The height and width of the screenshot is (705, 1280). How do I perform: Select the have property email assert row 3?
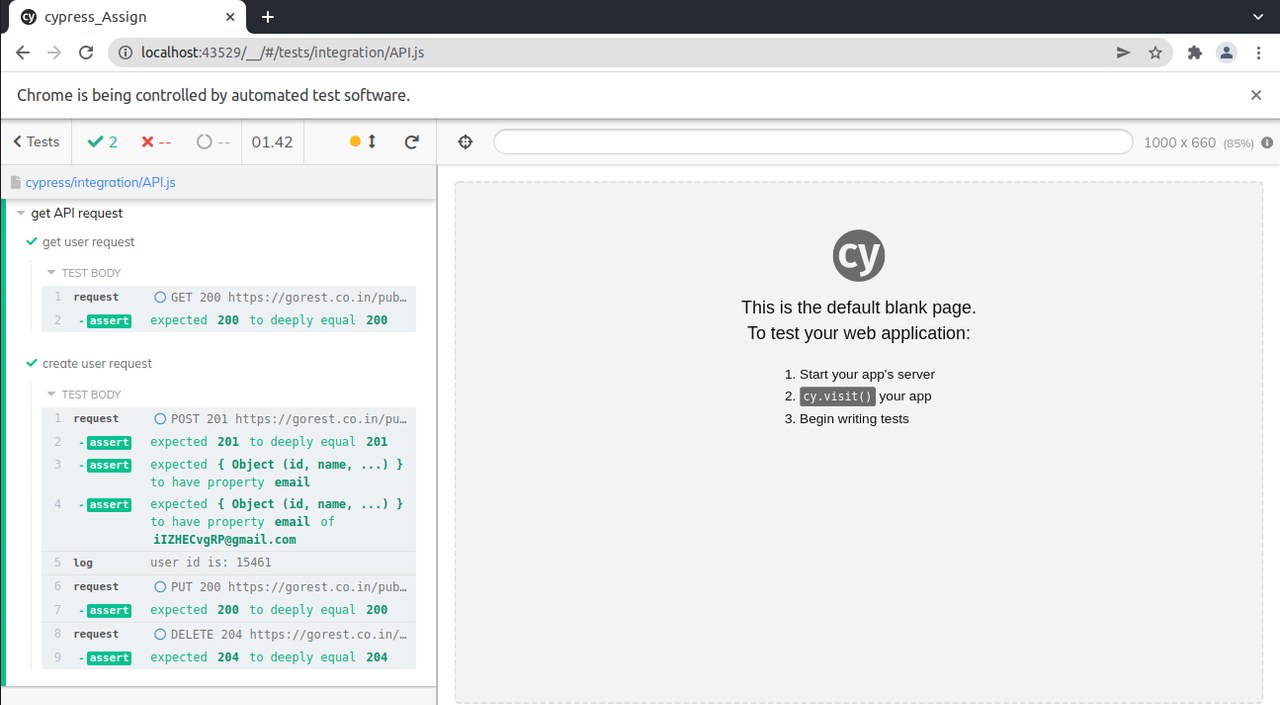[228, 473]
